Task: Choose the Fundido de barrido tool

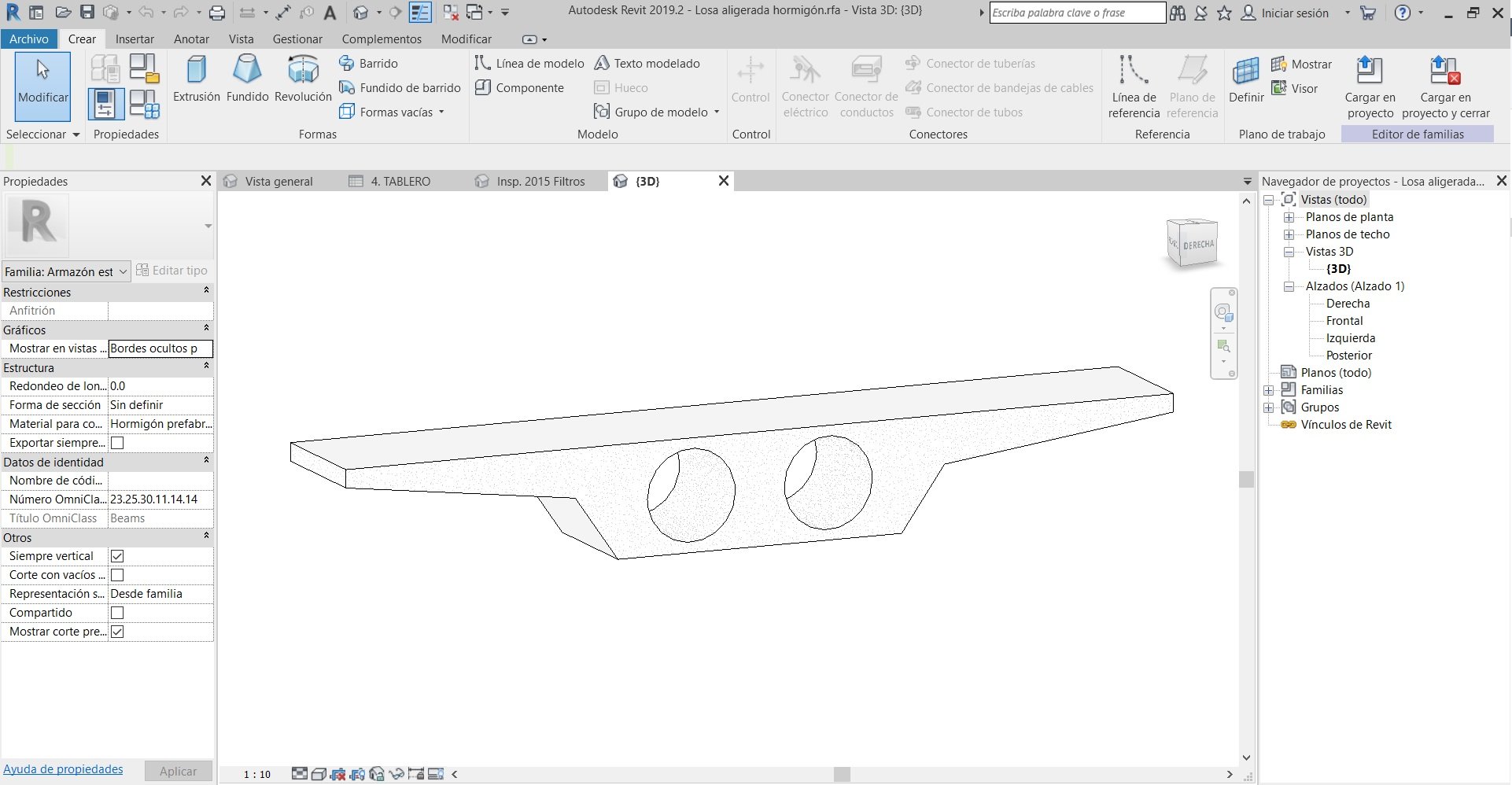Action: click(x=400, y=87)
